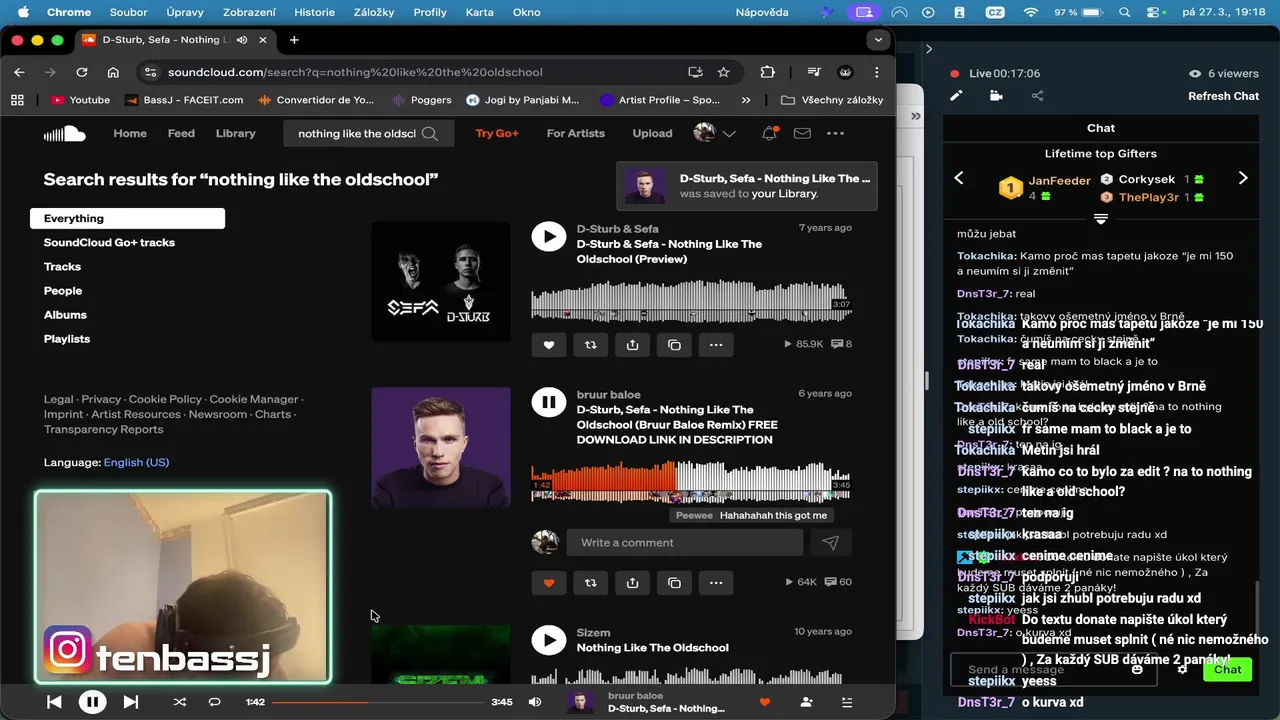The height and width of the screenshot is (720, 1280).
Task: Skip to next track in player
Action: coord(131,702)
